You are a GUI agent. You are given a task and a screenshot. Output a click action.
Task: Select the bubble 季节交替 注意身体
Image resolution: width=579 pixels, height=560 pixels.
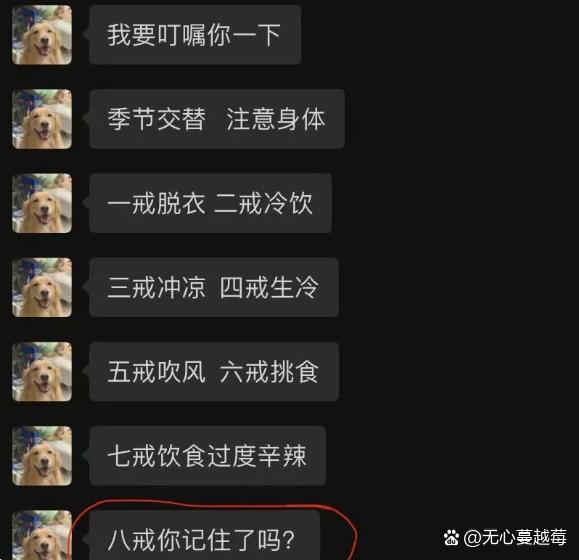point(217,119)
